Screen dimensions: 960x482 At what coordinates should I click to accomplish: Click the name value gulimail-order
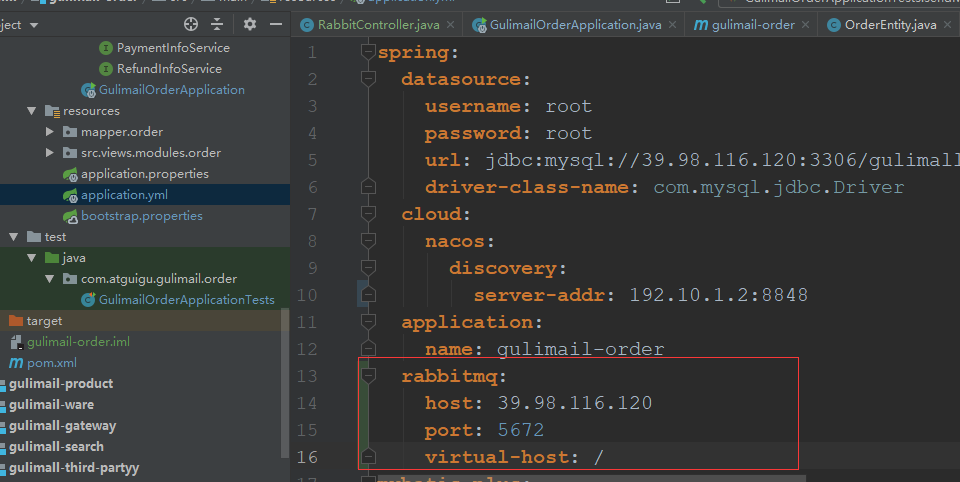[x=580, y=349]
